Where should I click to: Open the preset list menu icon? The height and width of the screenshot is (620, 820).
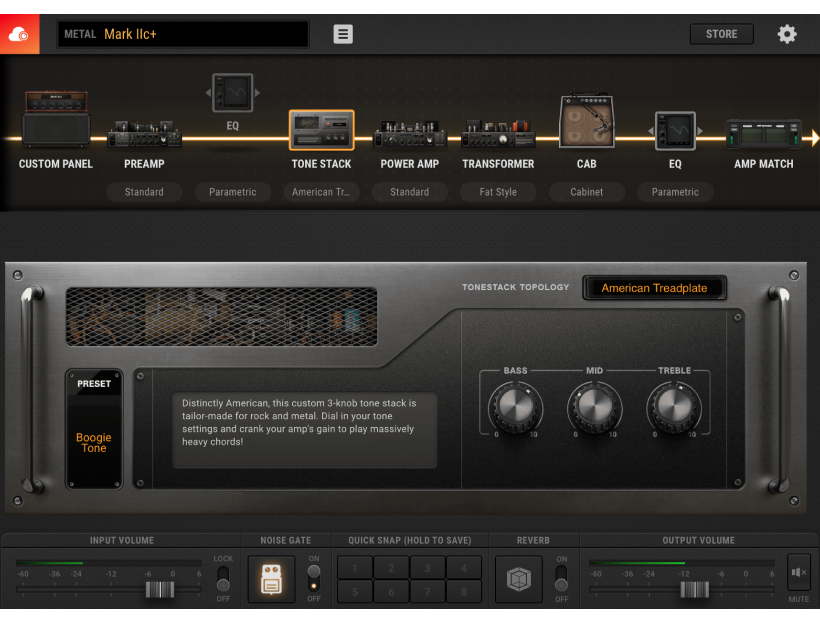coord(343,34)
